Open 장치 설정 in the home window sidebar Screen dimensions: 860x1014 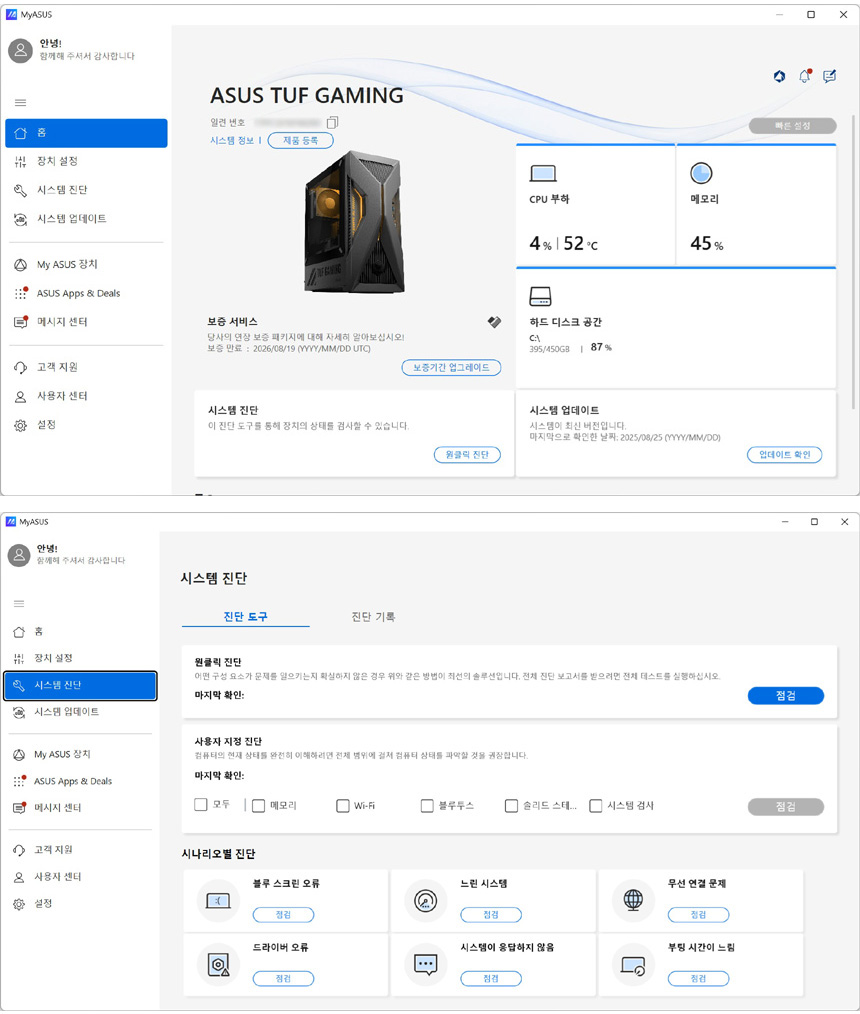point(57,161)
